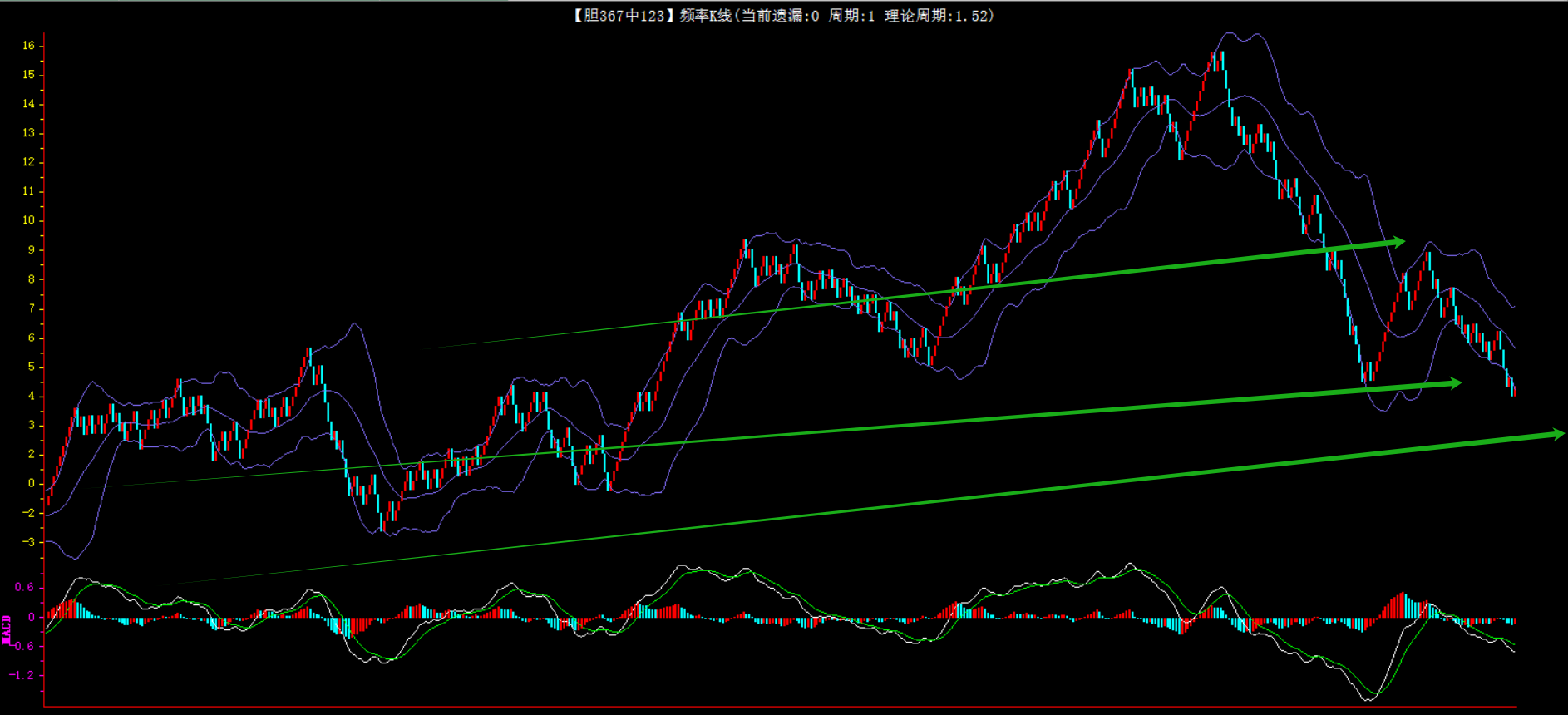Viewport: 1568px width, 715px height.
Task: Click the yellow -3 price-axis label
Action: (x=29, y=542)
